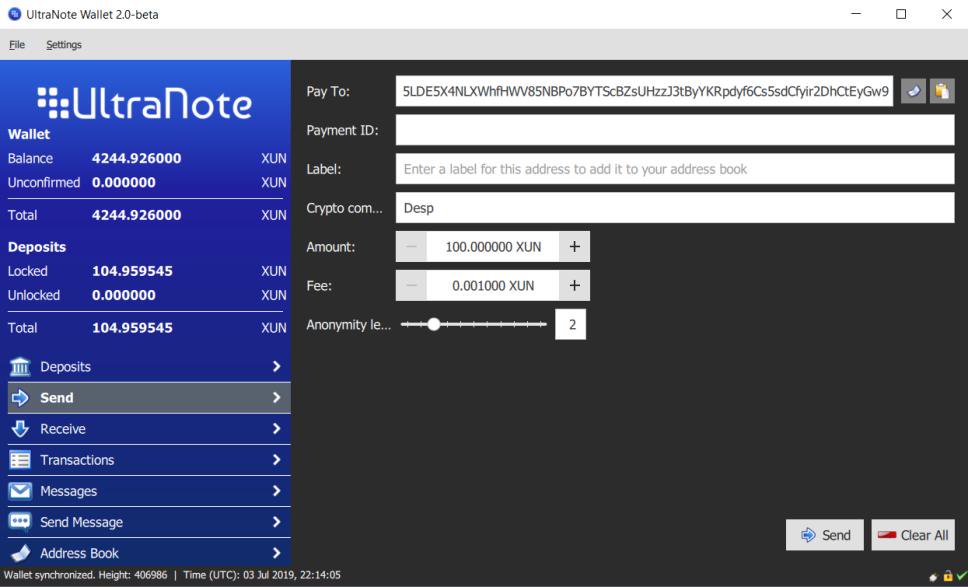968x587 pixels.
Task: Expand Deposits using its chevron arrow
Action: [x=277, y=367]
